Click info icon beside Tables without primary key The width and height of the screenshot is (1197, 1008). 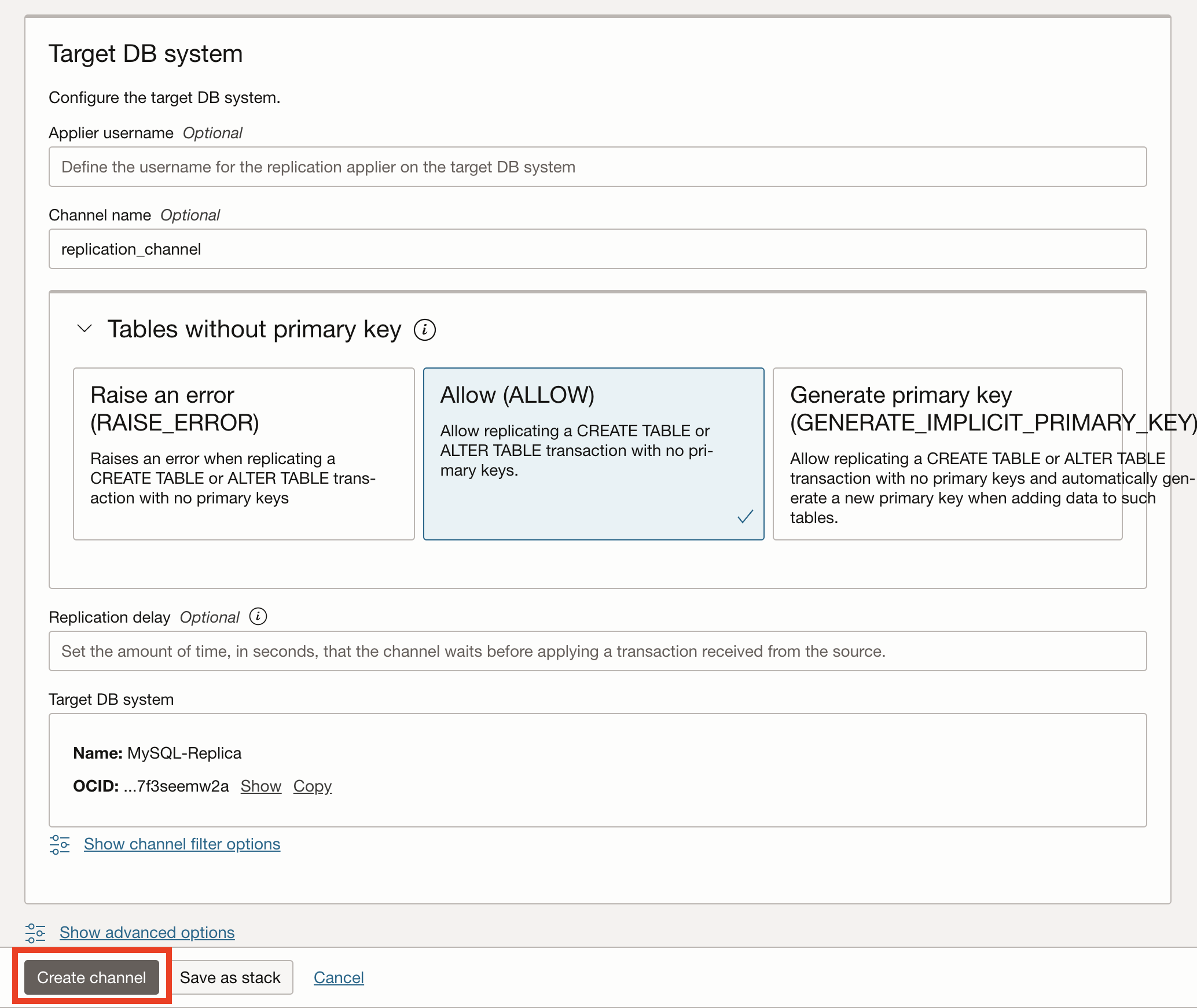coord(424,330)
